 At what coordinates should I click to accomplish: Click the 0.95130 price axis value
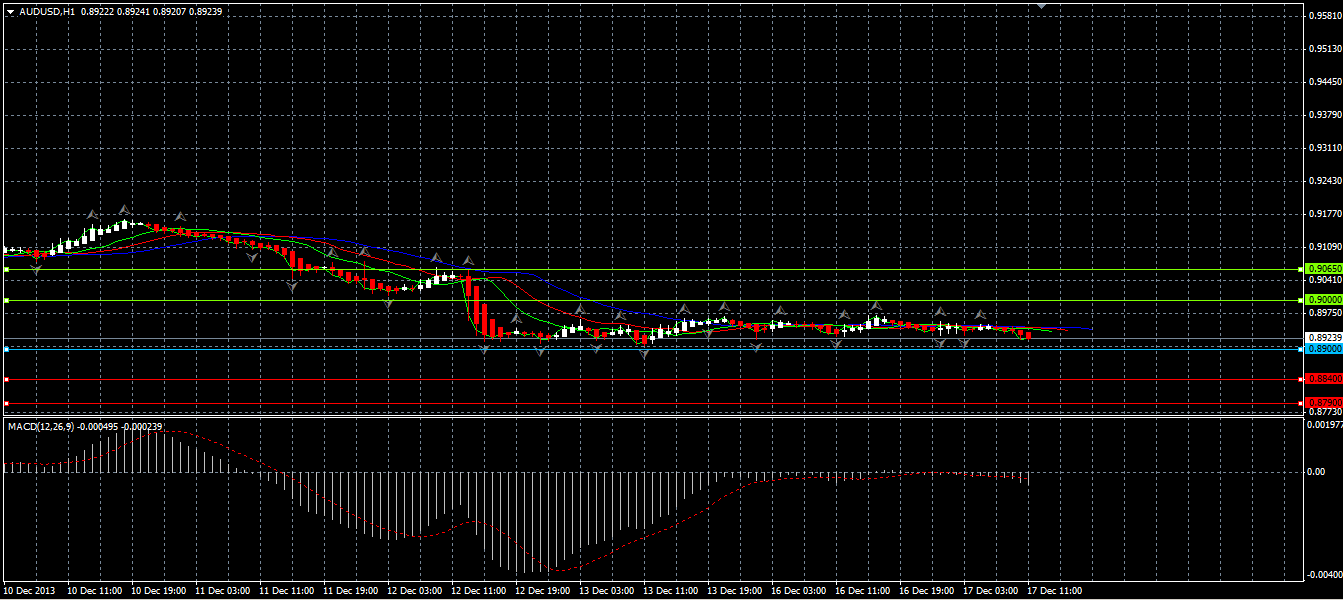click(1326, 48)
